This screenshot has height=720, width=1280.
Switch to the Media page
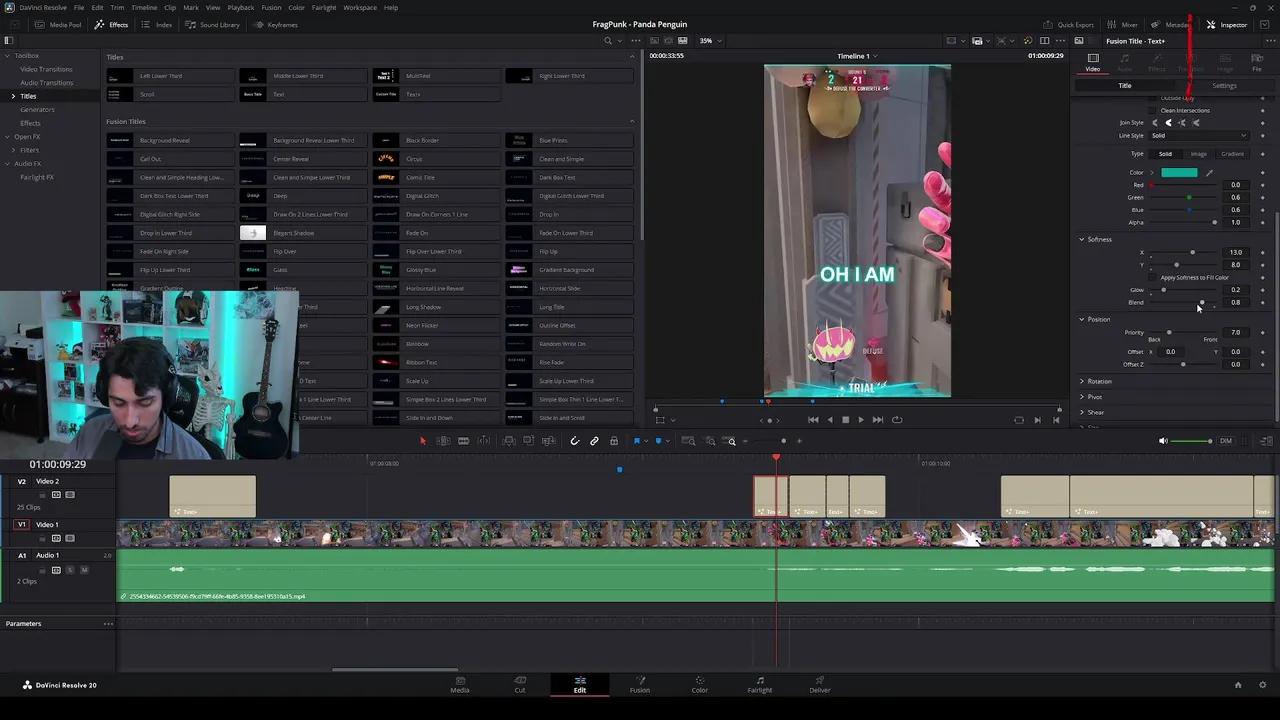460,685
